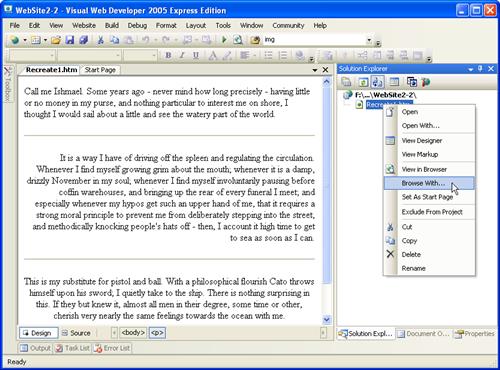The height and width of the screenshot is (370, 500).
Task: Click the Unordered (bulleted) List icon
Action: 268,55
